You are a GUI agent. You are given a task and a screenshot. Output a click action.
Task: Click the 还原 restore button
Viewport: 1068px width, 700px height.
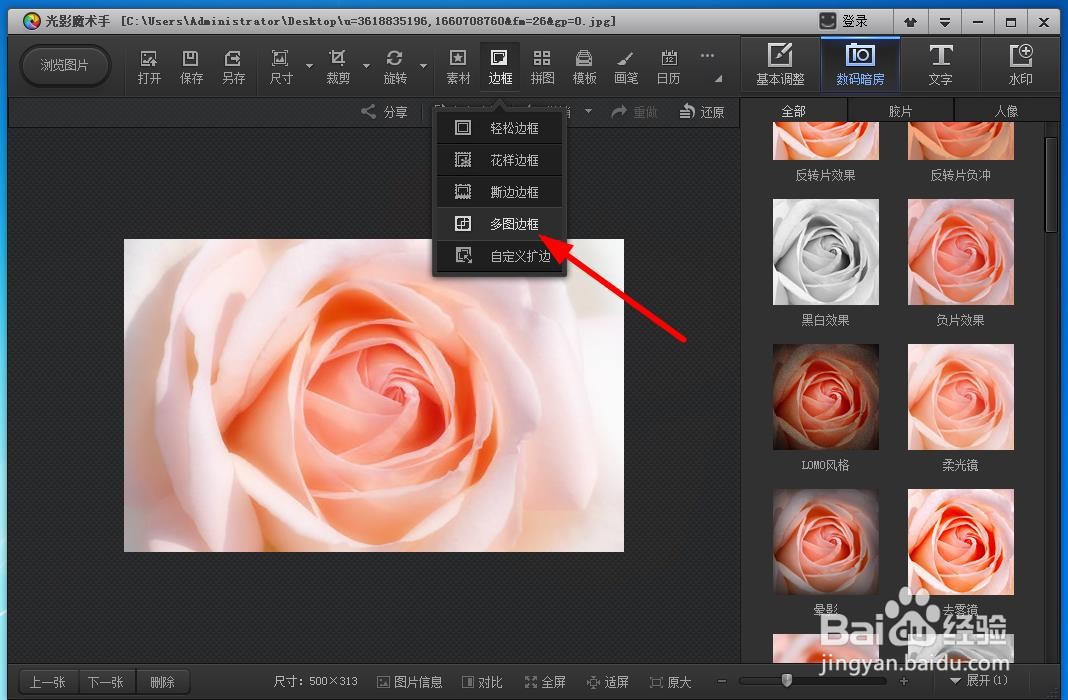702,112
